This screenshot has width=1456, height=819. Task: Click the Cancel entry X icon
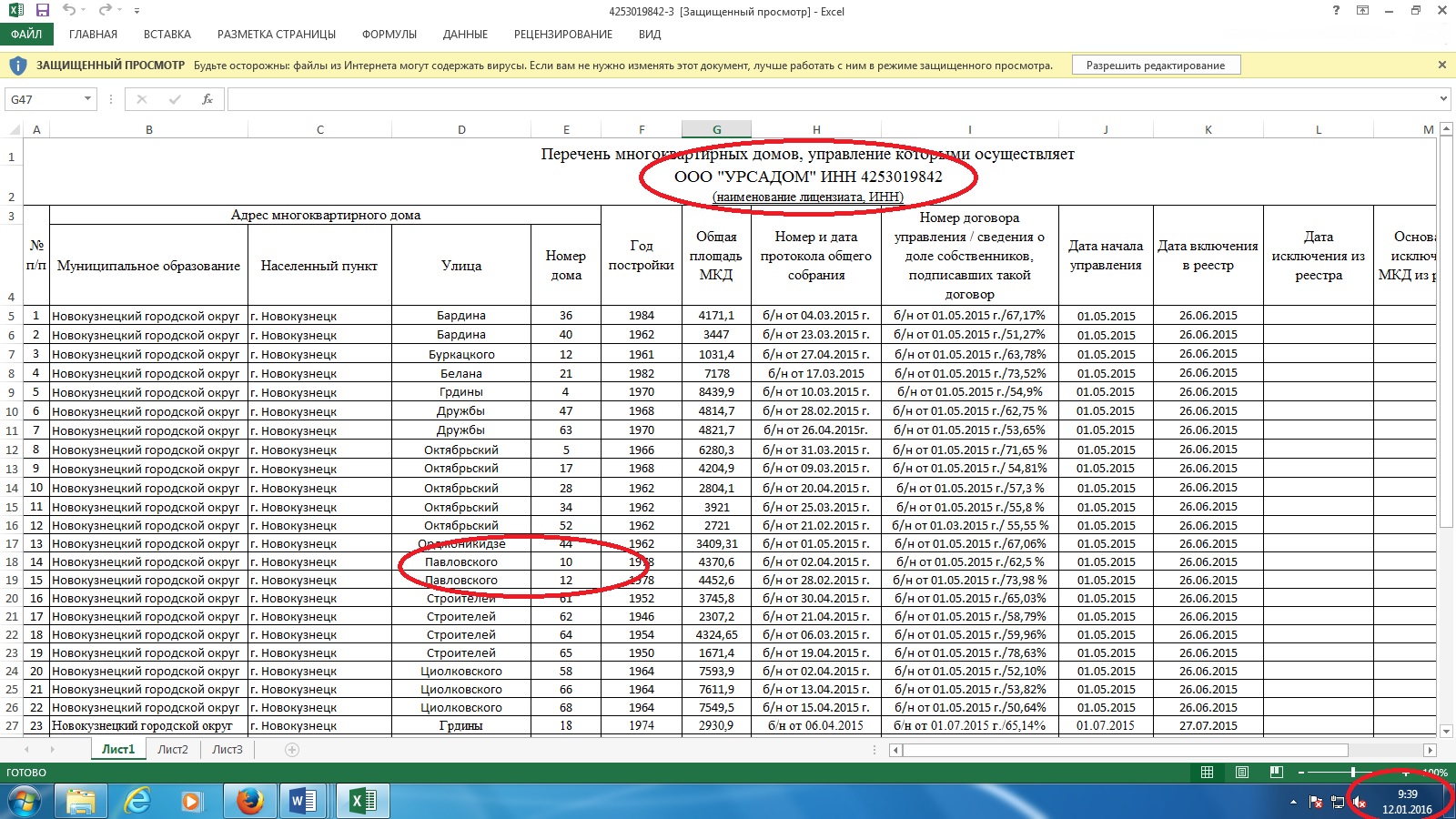(142, 99)
